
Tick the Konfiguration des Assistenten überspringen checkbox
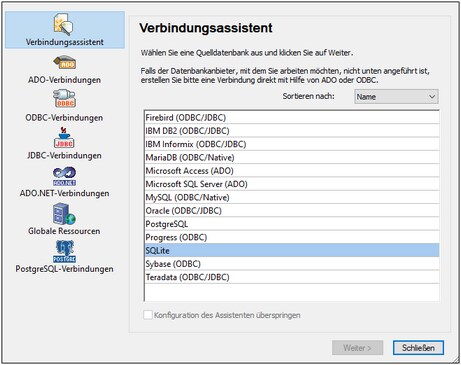[x=148, y=315]
